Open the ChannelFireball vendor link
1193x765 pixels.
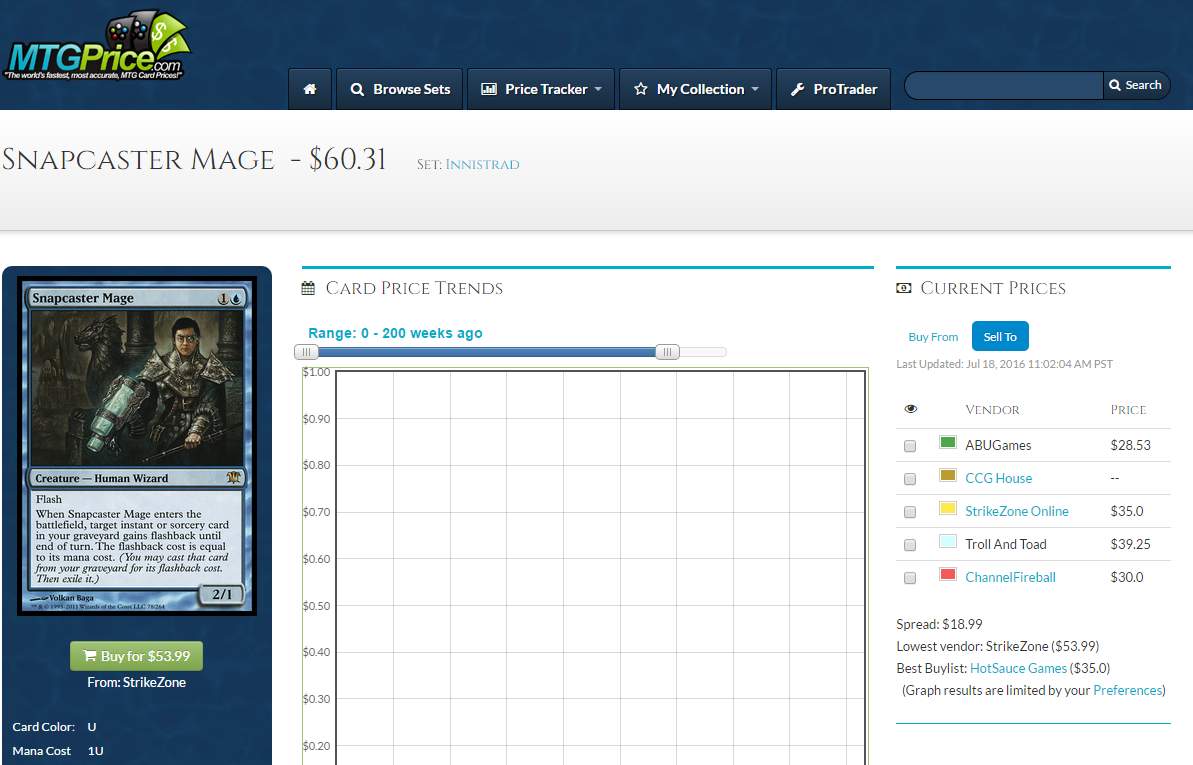click(x=1010, y=577)
